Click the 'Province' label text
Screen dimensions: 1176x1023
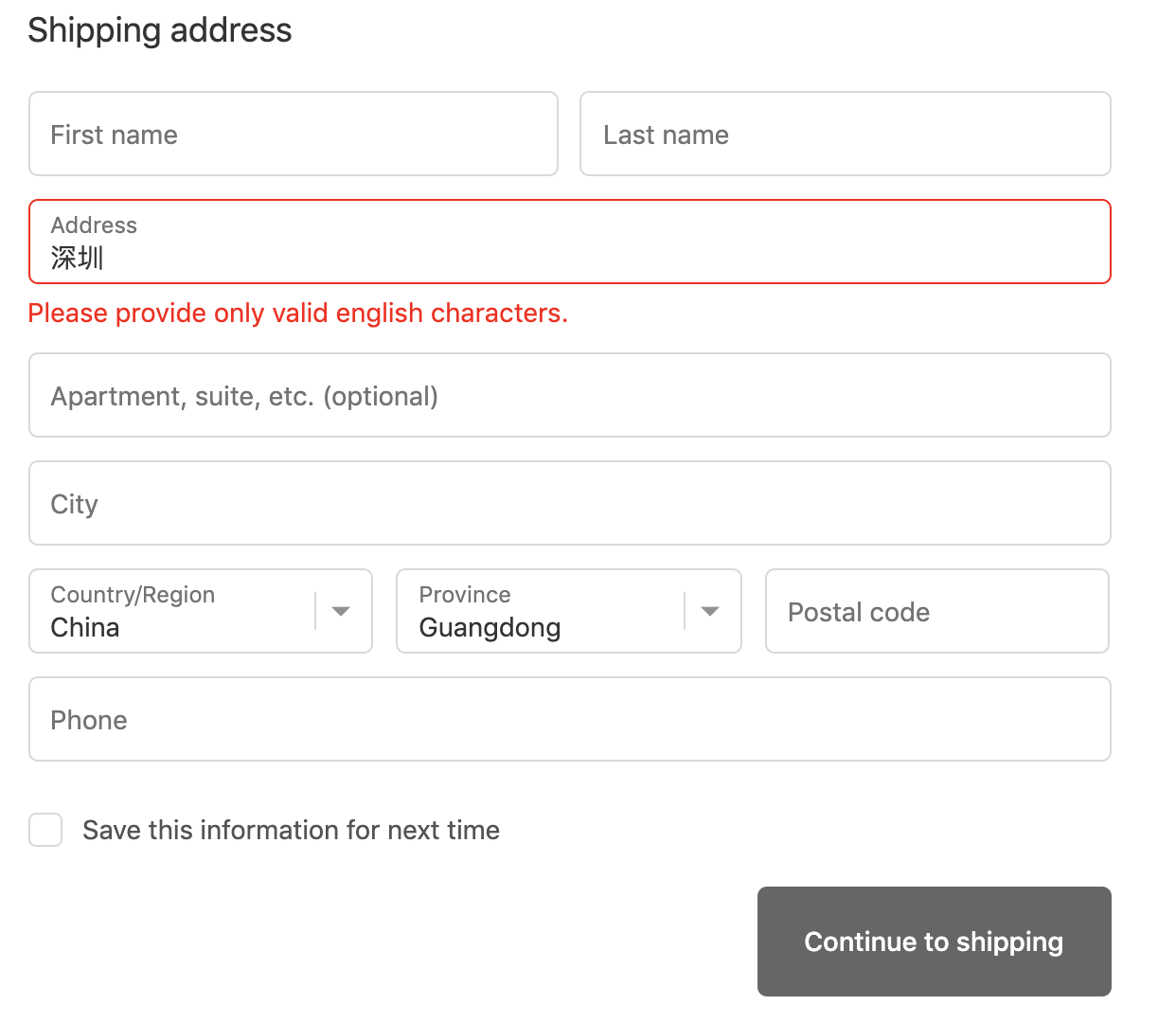click(465, 595)
